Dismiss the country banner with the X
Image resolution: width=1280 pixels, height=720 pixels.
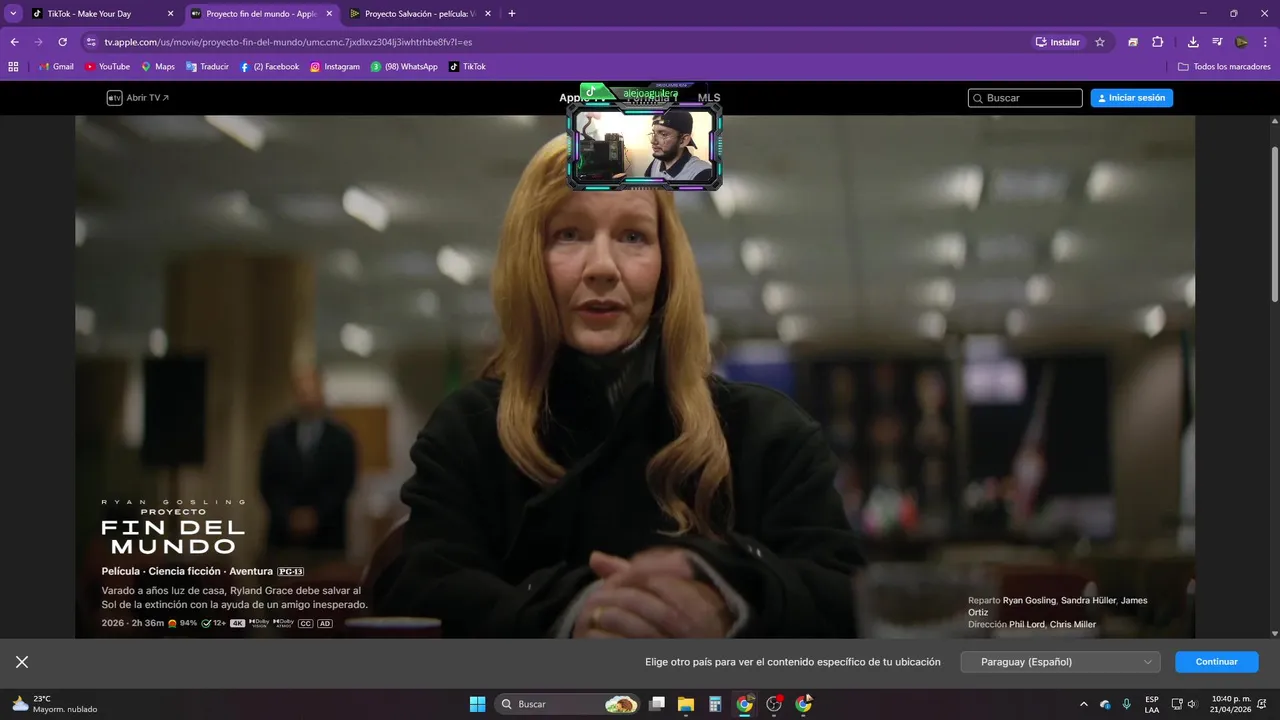pyautogui.click(x=22, y=662)
